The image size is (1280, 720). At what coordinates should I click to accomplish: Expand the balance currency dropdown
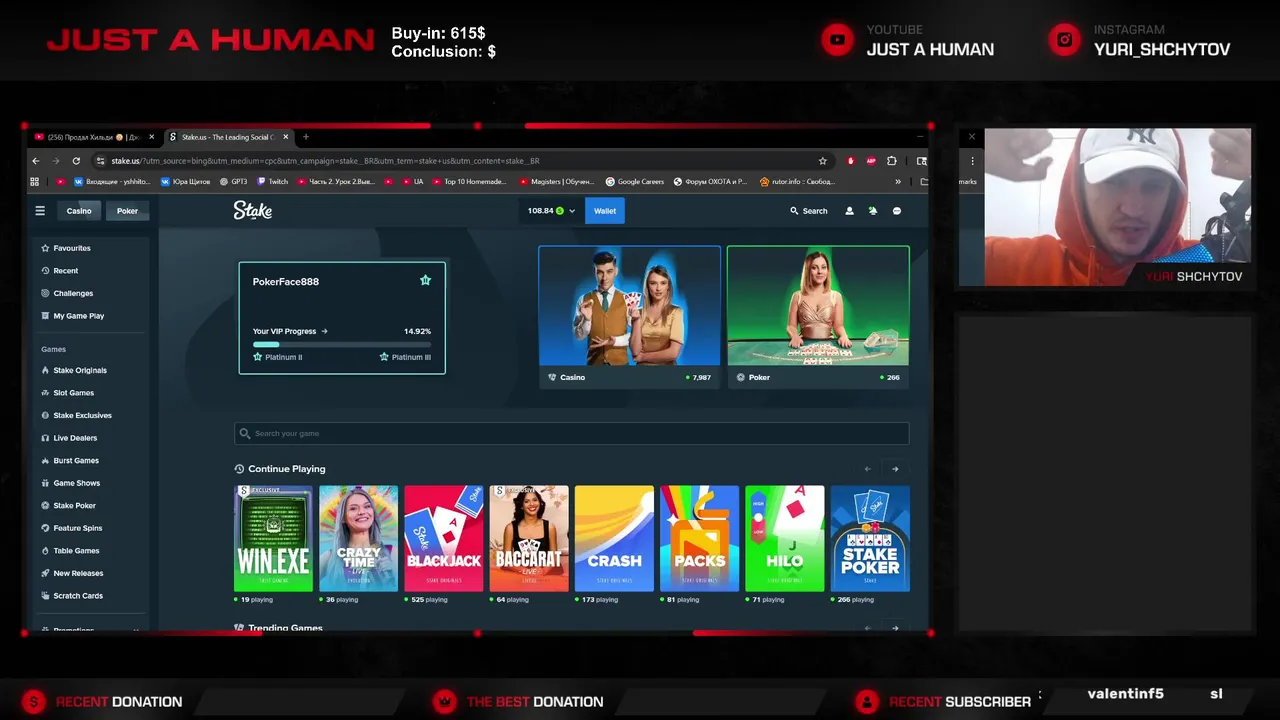[x=572, y=211]
